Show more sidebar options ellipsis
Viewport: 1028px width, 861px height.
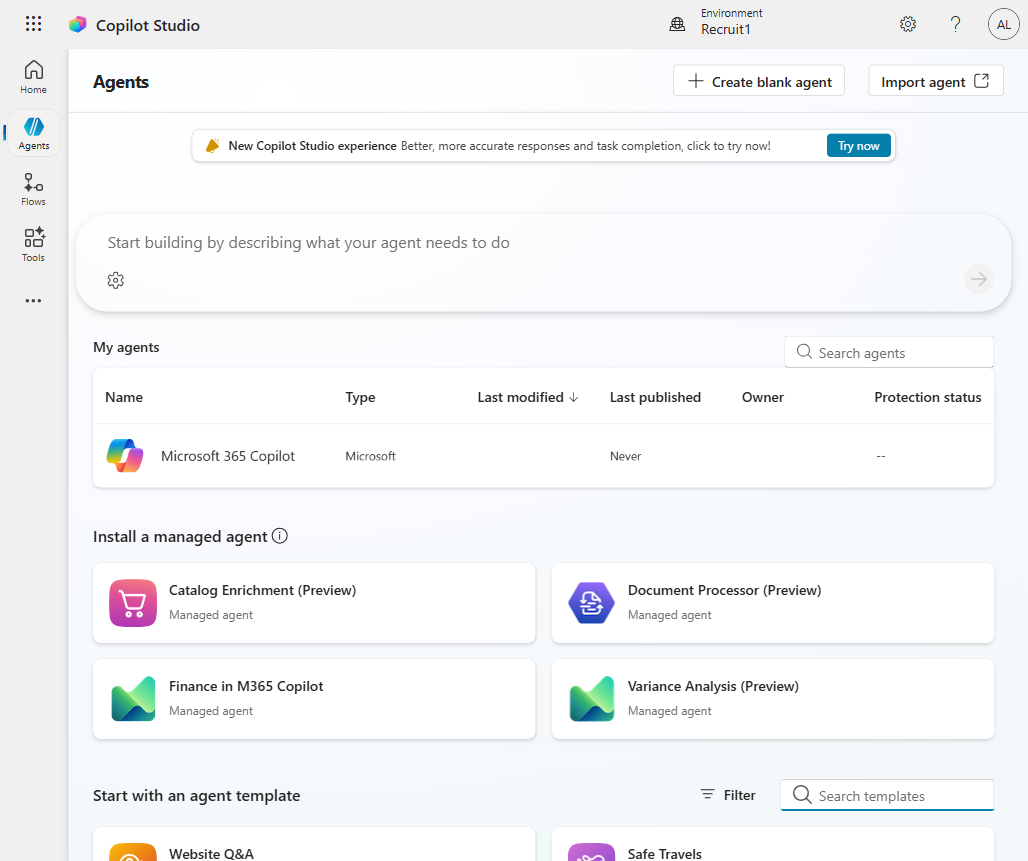pyautogui.click(x=33, y=300)
